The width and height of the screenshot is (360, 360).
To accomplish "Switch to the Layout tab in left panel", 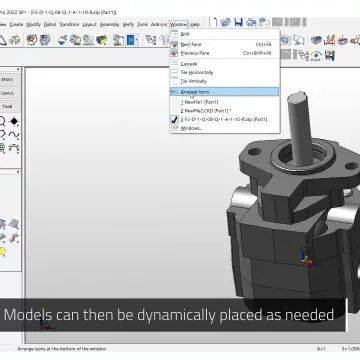I will tap(7, 93).
